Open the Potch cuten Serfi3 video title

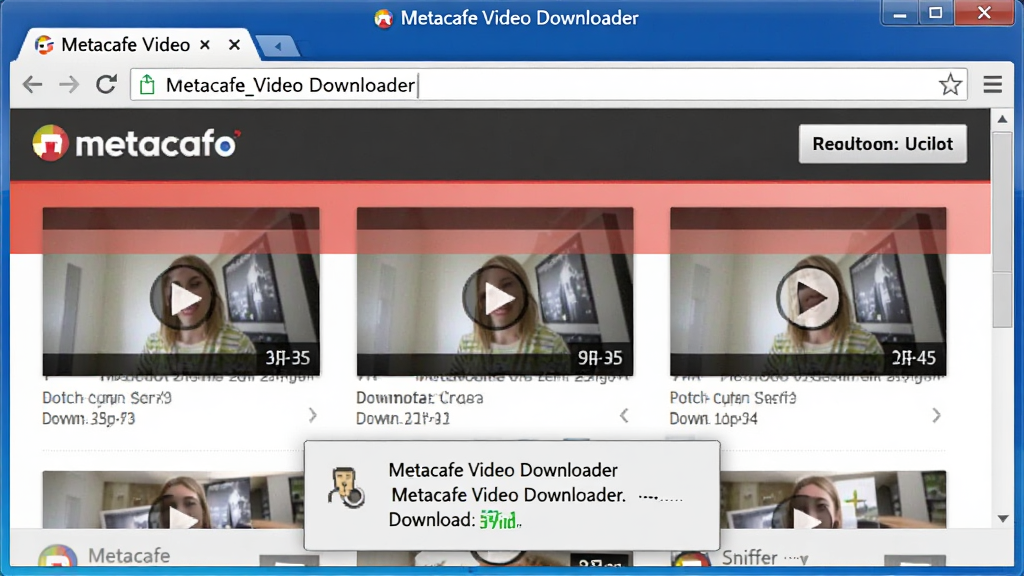point(733,398)
